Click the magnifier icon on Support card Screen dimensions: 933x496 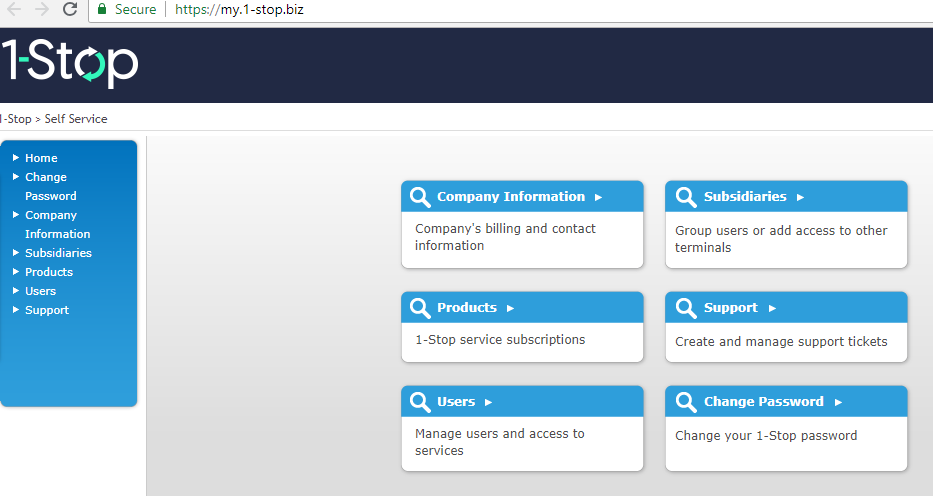686,308
